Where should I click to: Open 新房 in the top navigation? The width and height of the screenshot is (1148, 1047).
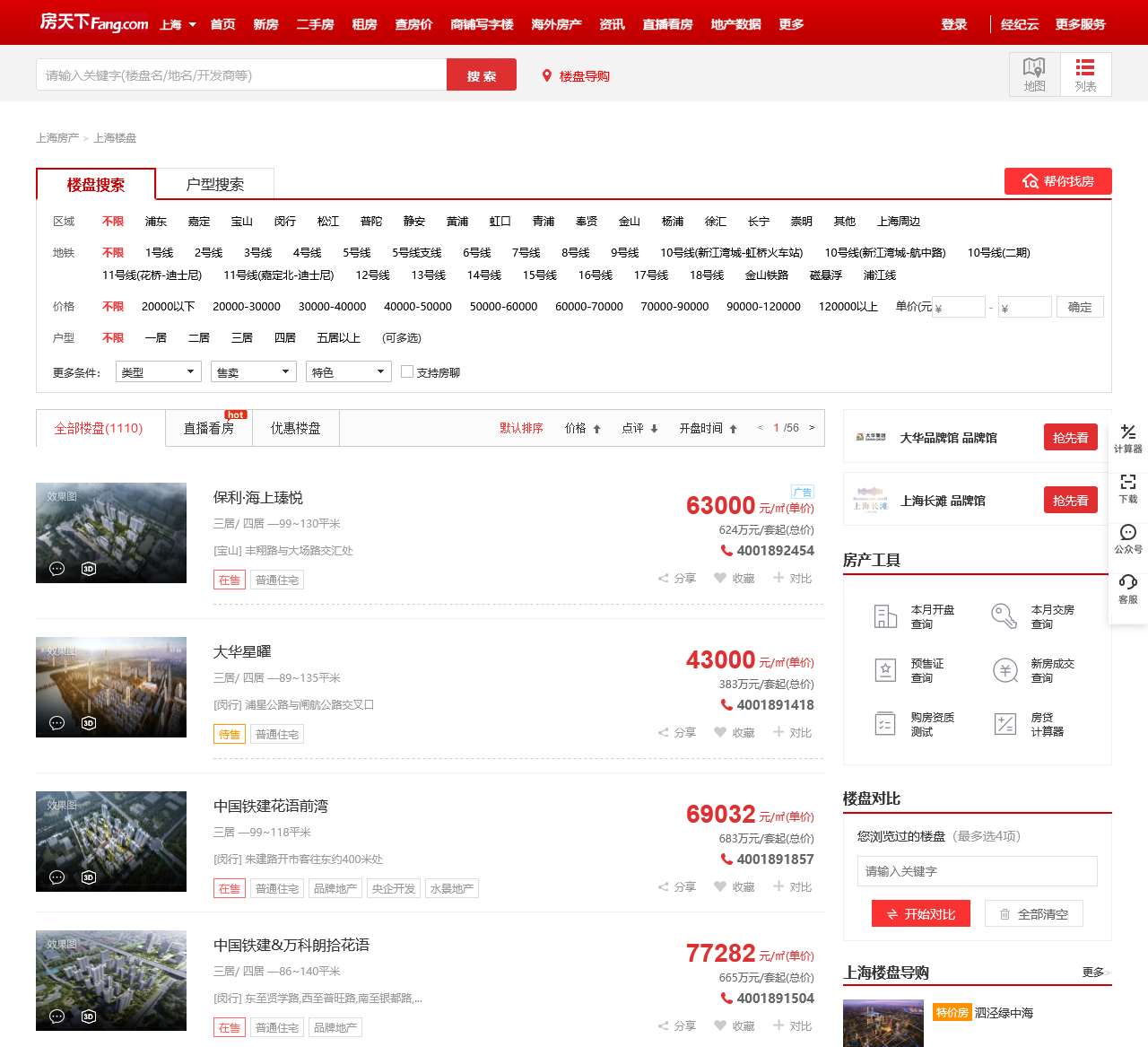point(266,24)
